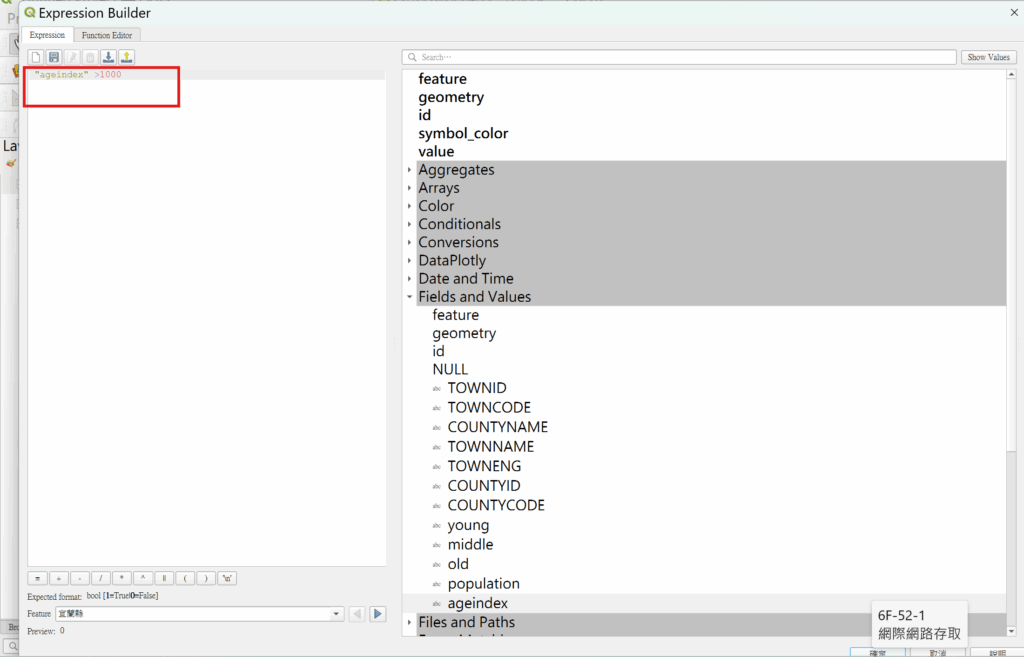Select the TOWNCODE field
The width and height of the screenshot is (1024, 657).
[489, 408]
